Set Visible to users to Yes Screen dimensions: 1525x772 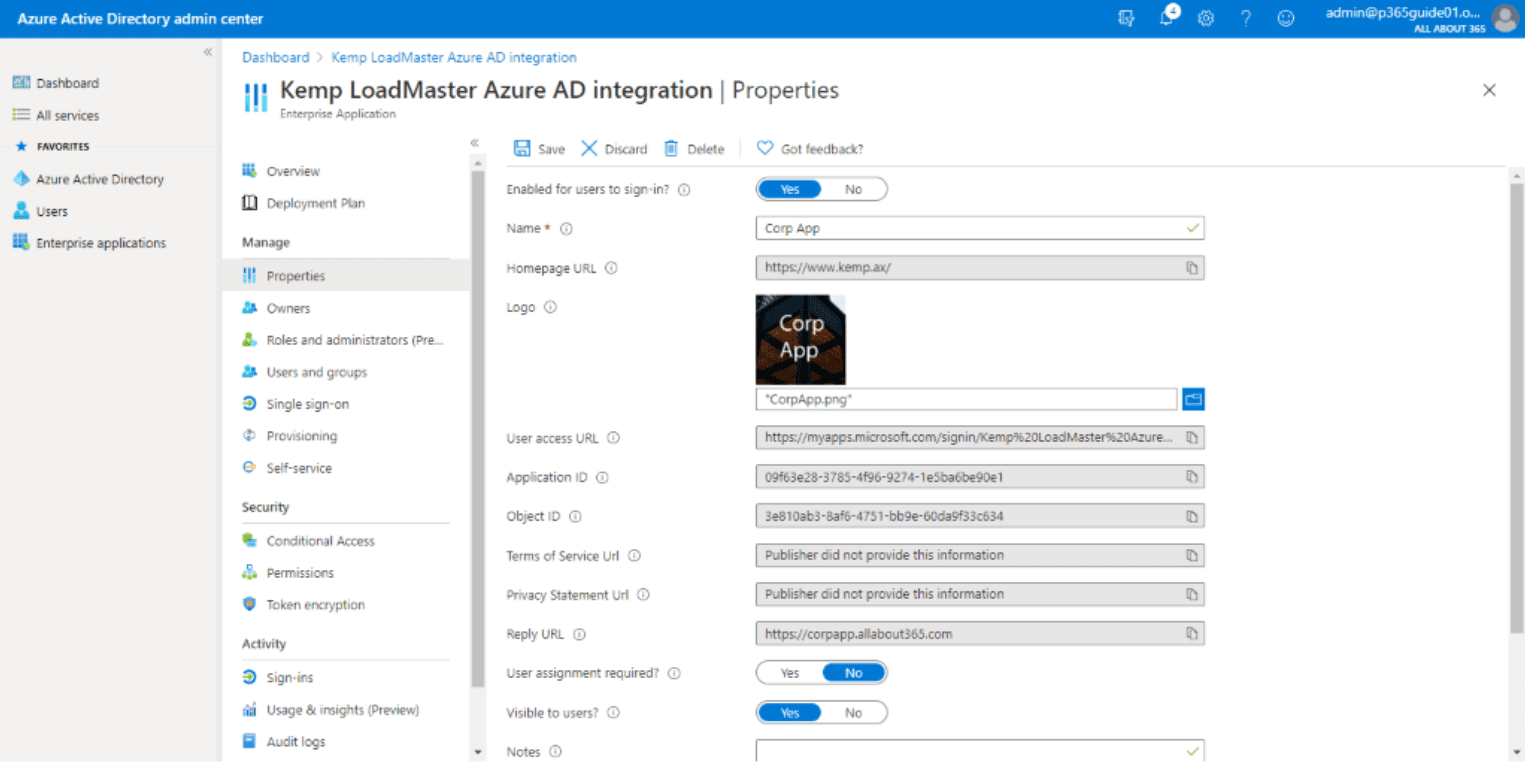pyautogui.click(x=789, y=713)
